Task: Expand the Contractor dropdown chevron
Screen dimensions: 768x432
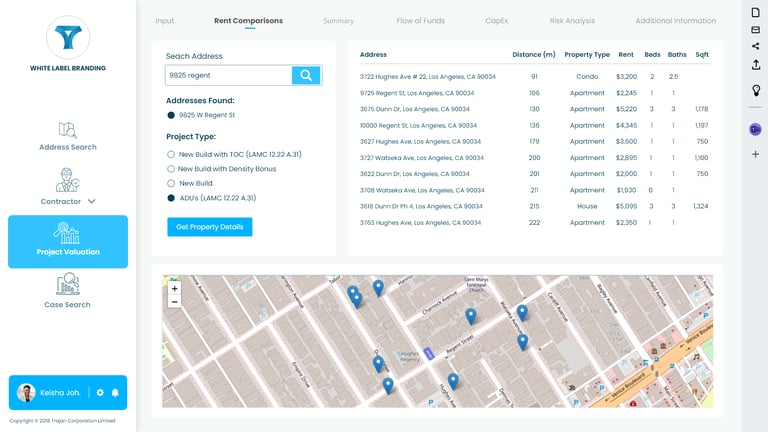Action: click(x=92, y=201)
